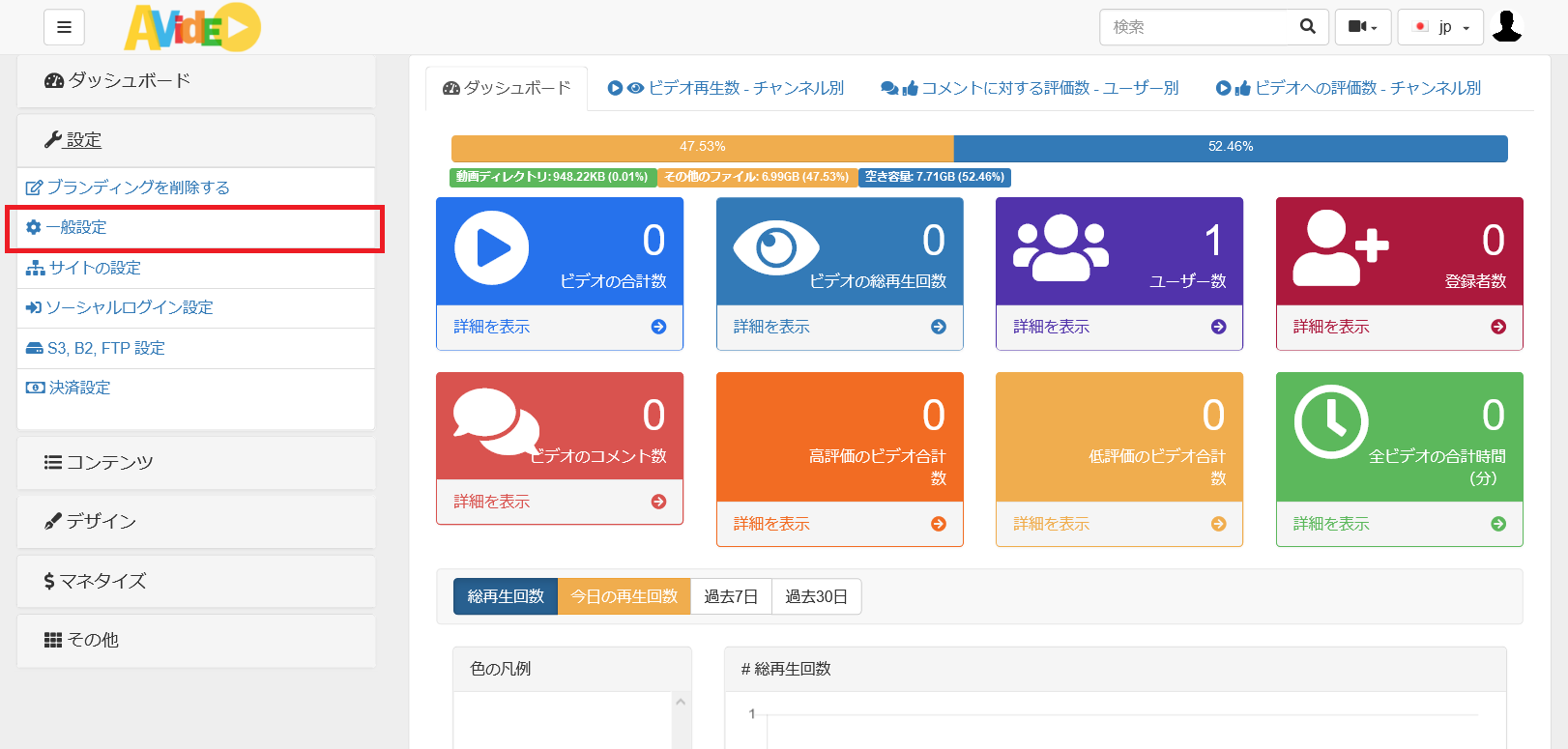
Task: Select the 総再生回数 chart filter
Action: pos(506,596)
